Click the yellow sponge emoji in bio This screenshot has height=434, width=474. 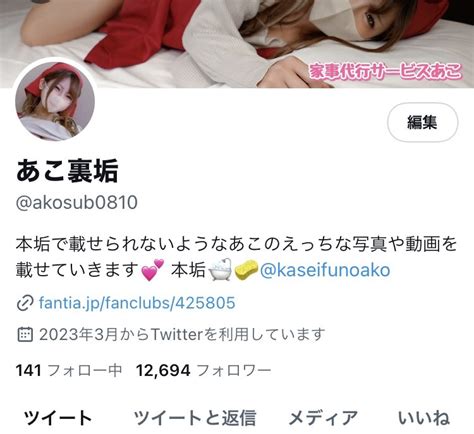tap(246, 269)
